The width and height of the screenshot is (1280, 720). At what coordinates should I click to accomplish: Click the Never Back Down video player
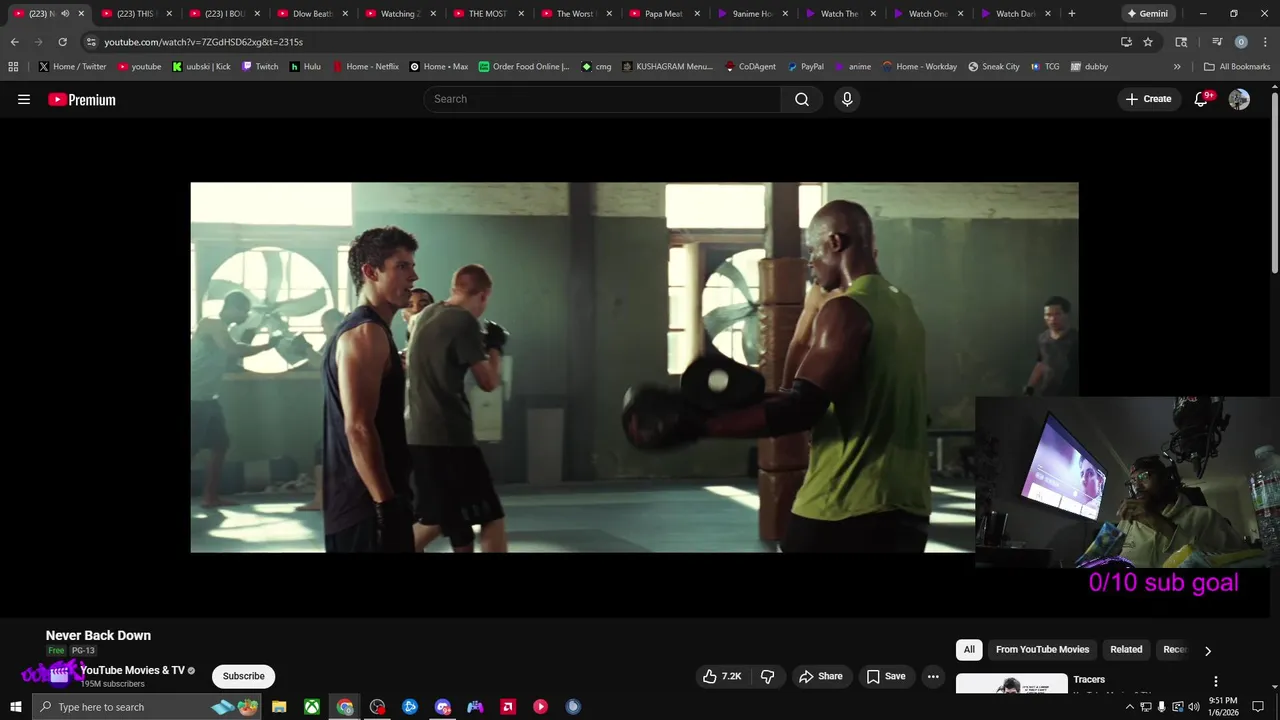click(634, 367)
